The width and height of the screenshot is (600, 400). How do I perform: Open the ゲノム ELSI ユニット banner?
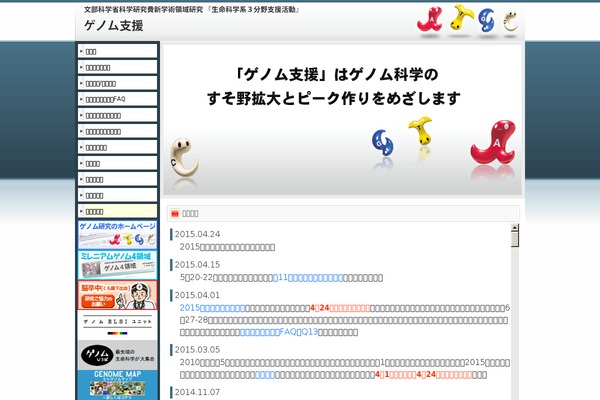(117, 325)
